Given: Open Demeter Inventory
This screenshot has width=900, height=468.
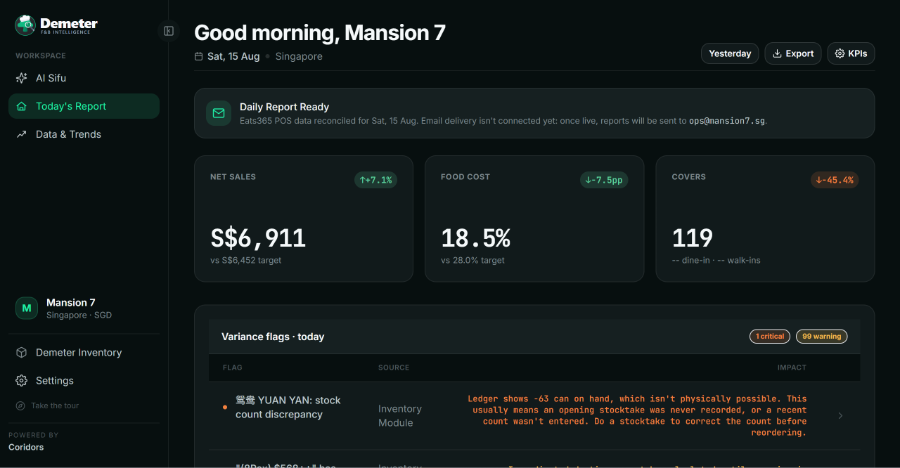Looking at the screenshot, I should [x=84, y=353].
